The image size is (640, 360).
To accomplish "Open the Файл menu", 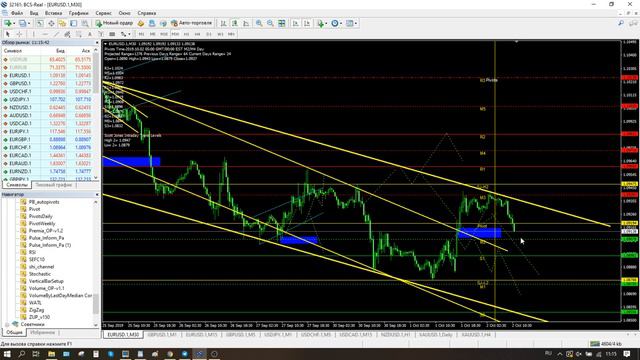I will pyautogui.click(x=17, y=13).
